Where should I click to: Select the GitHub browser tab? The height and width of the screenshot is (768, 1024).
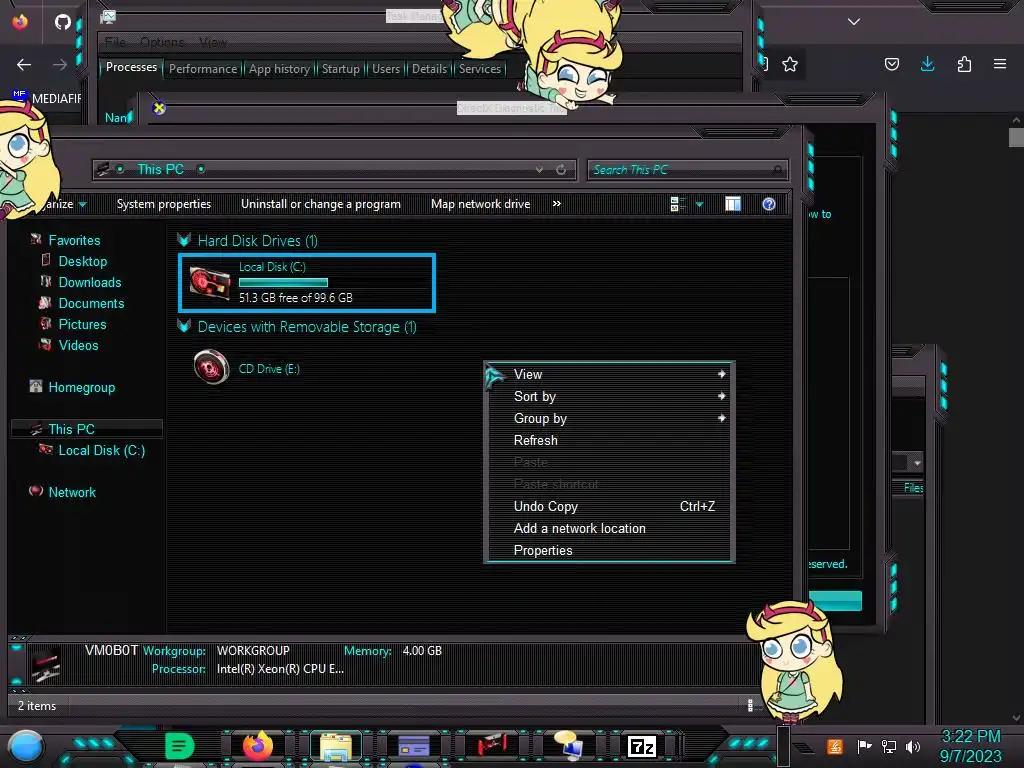(x=63, y=22)
